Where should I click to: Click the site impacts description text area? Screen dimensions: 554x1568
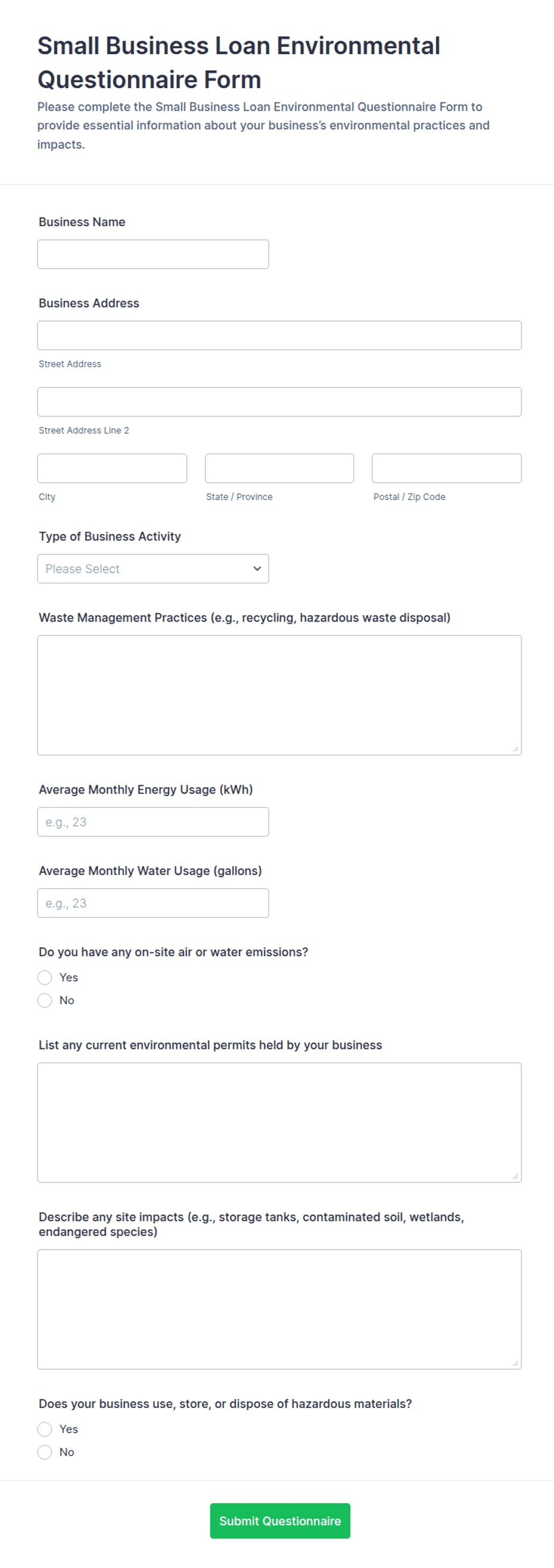tap(279, 1309)
